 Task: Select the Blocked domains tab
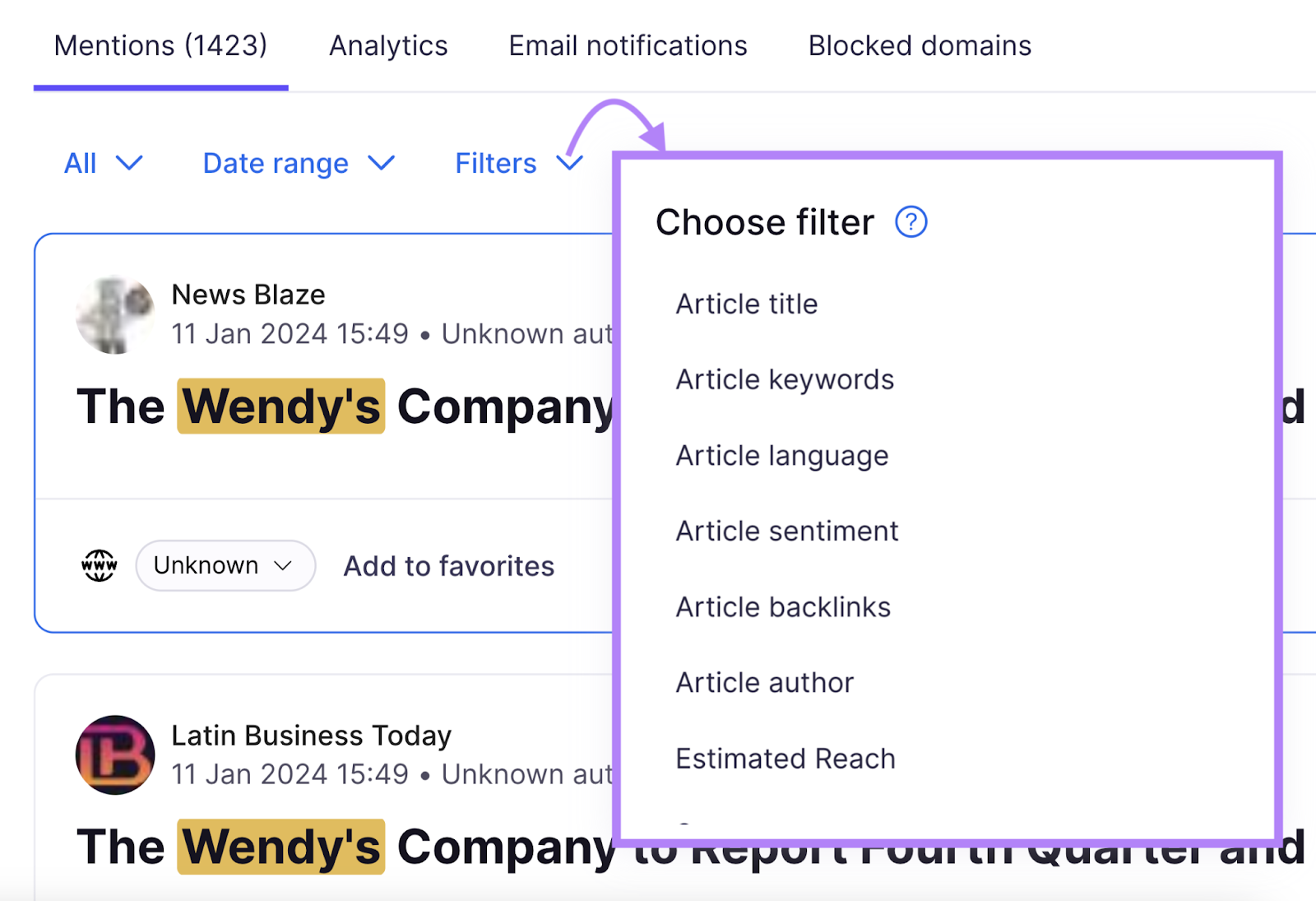[x=919, y=45]
